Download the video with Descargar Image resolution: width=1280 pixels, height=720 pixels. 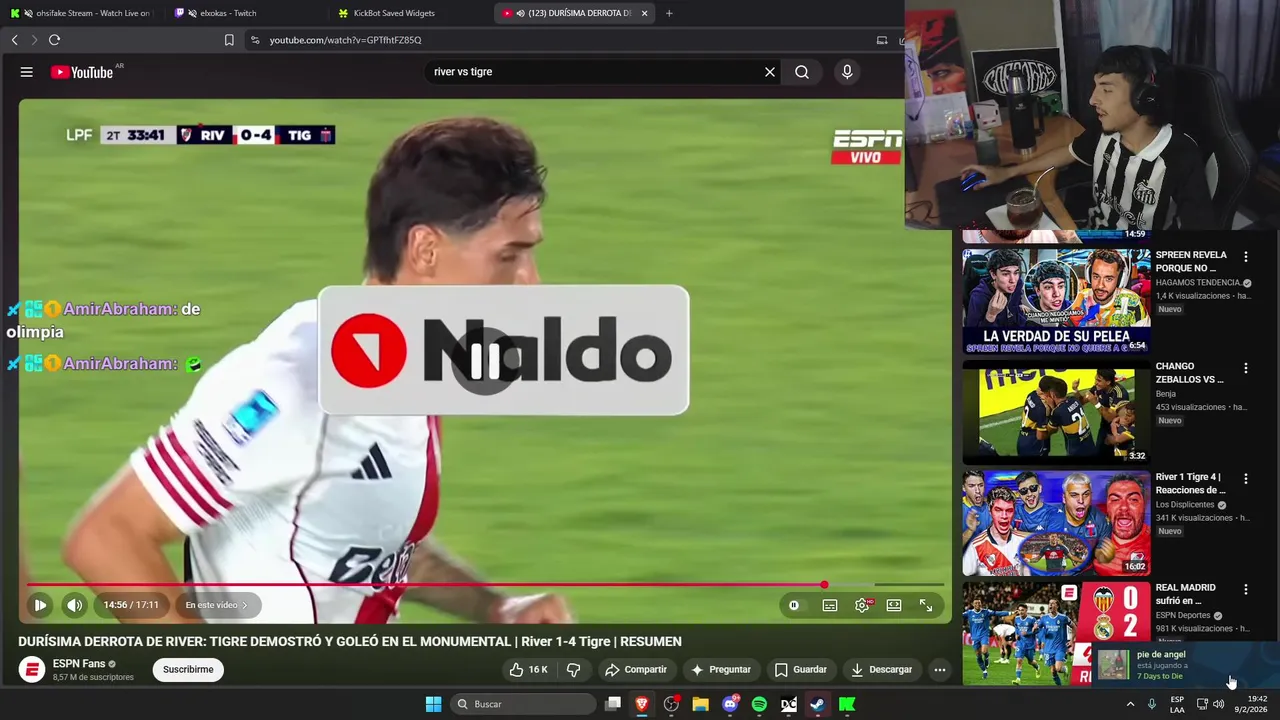(x=882, y=669)
